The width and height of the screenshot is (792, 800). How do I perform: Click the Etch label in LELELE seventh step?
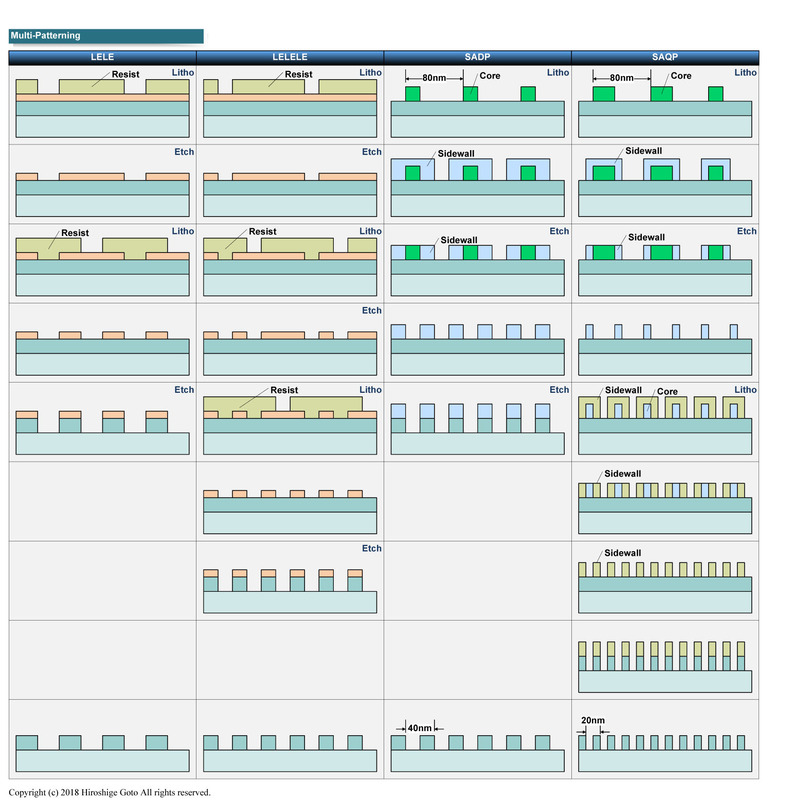coord(372,548)
